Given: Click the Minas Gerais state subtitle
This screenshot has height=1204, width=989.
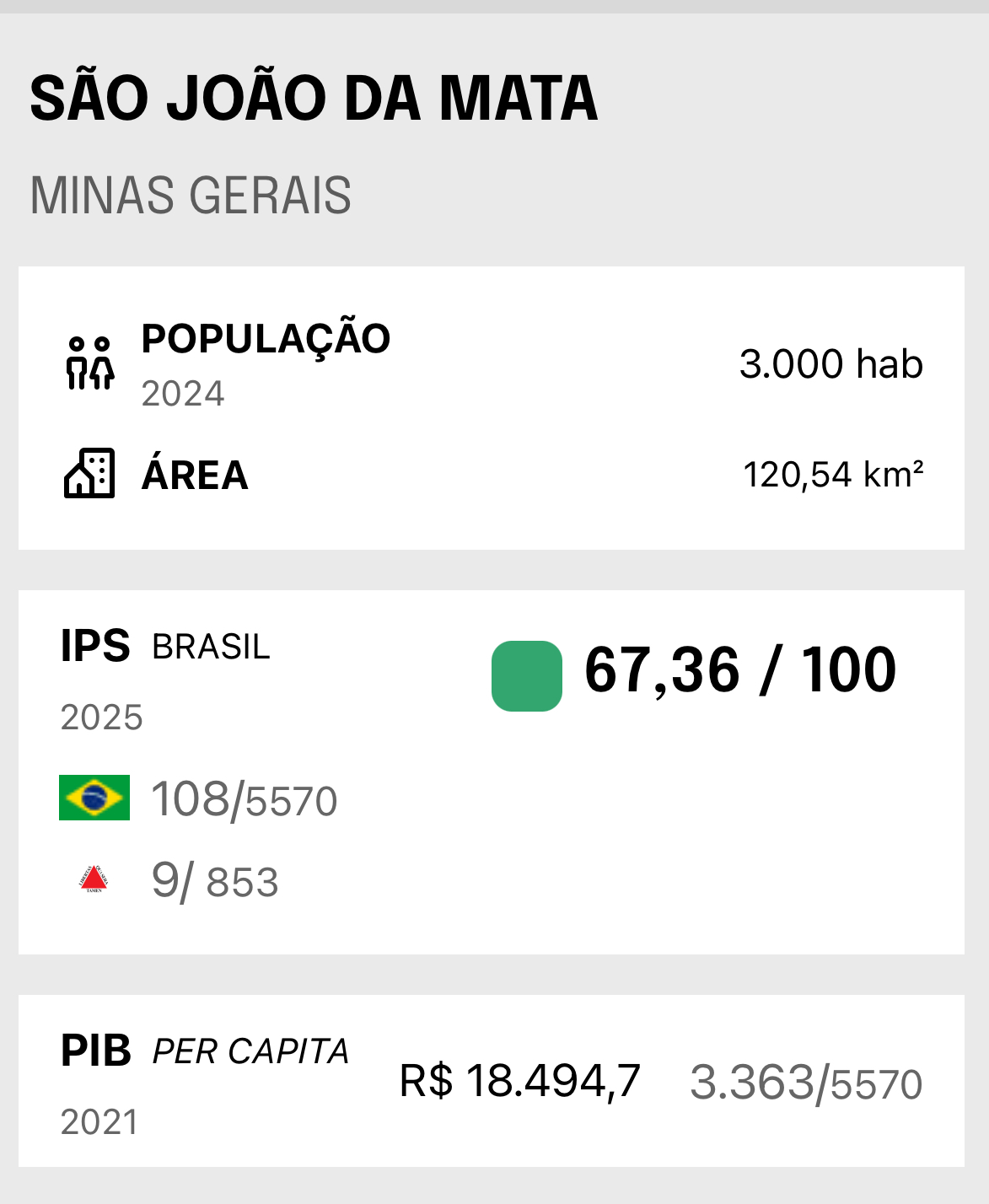Looking at the screenshot, I should click(191, 196).
